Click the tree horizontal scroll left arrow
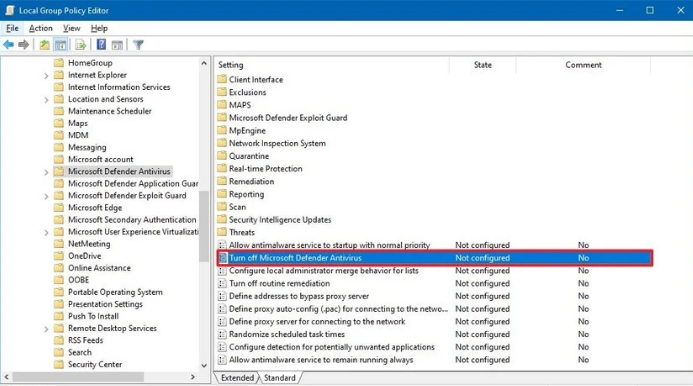The height and width of the screenshot is (386, 693). (6, 377)
